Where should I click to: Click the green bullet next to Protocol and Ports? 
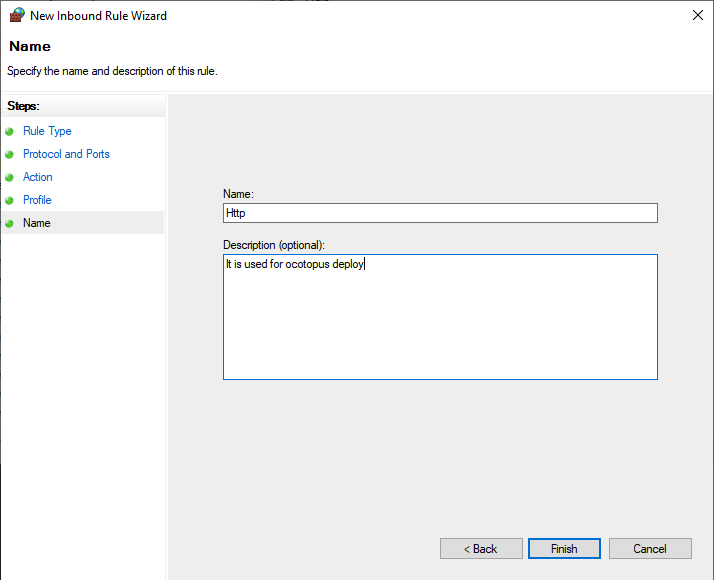point(10,154)
